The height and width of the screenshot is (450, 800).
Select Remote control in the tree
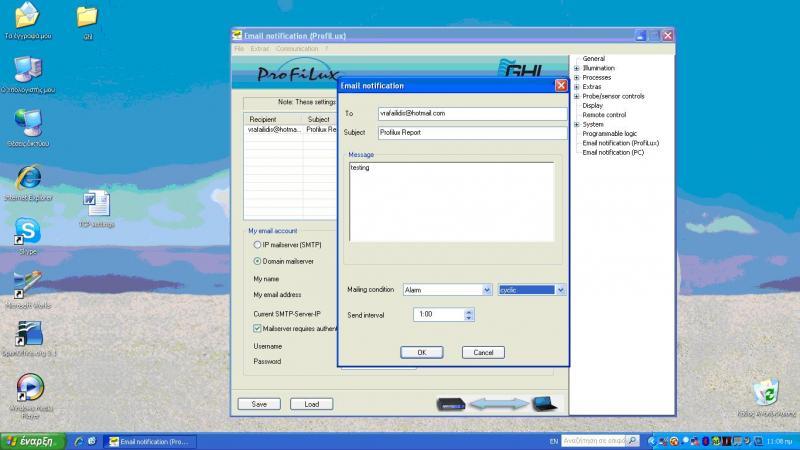coord(604,115)
